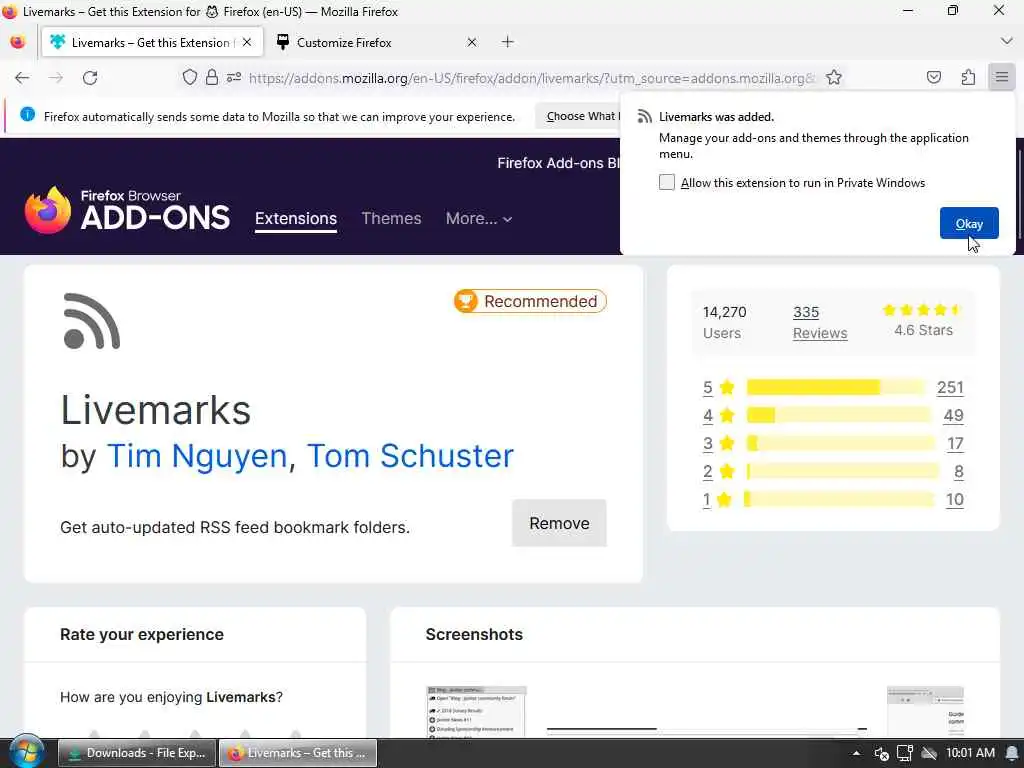Open the 251 five-star reviews count

coord(950,387)
